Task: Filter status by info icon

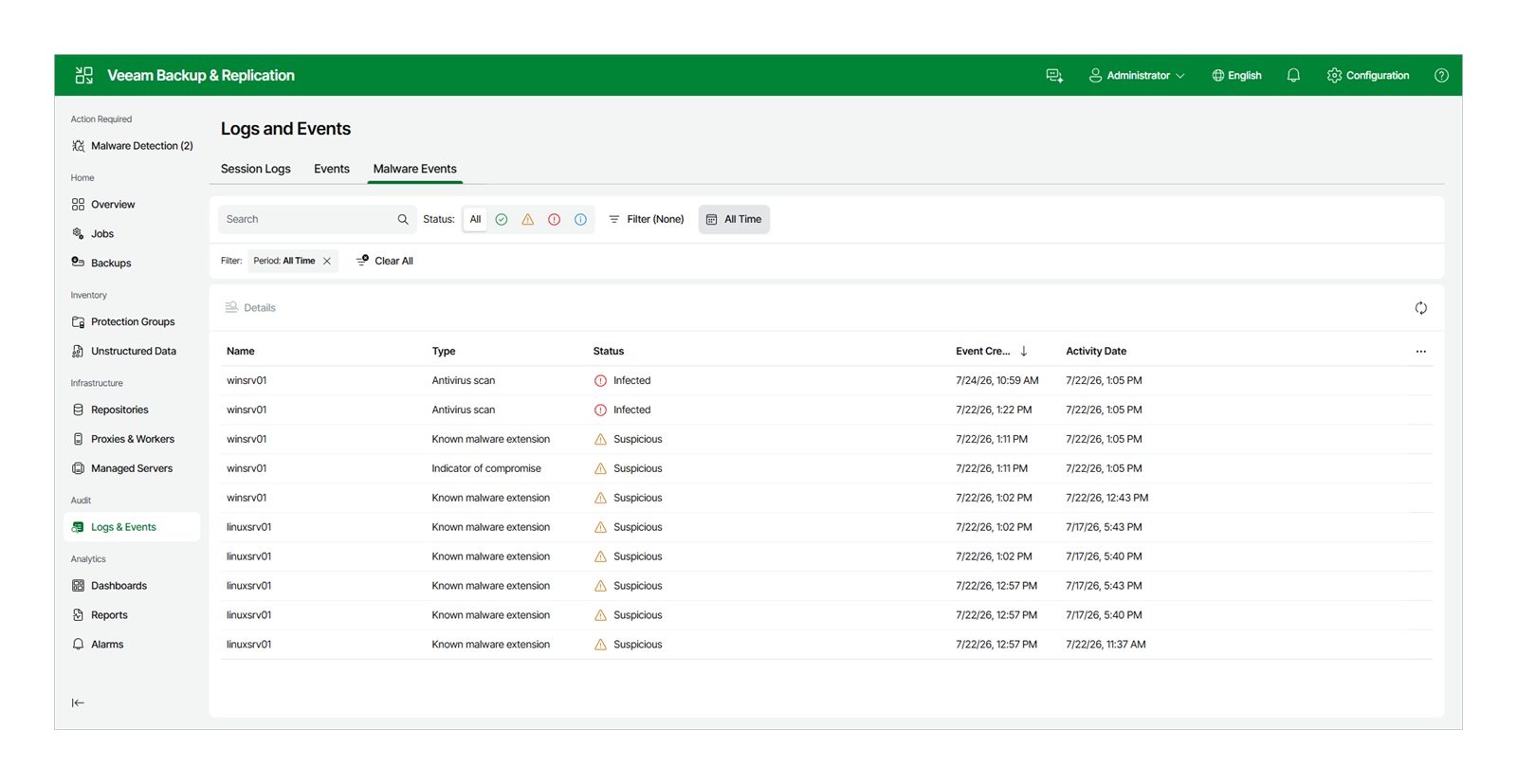Action: tap(581, 220)
